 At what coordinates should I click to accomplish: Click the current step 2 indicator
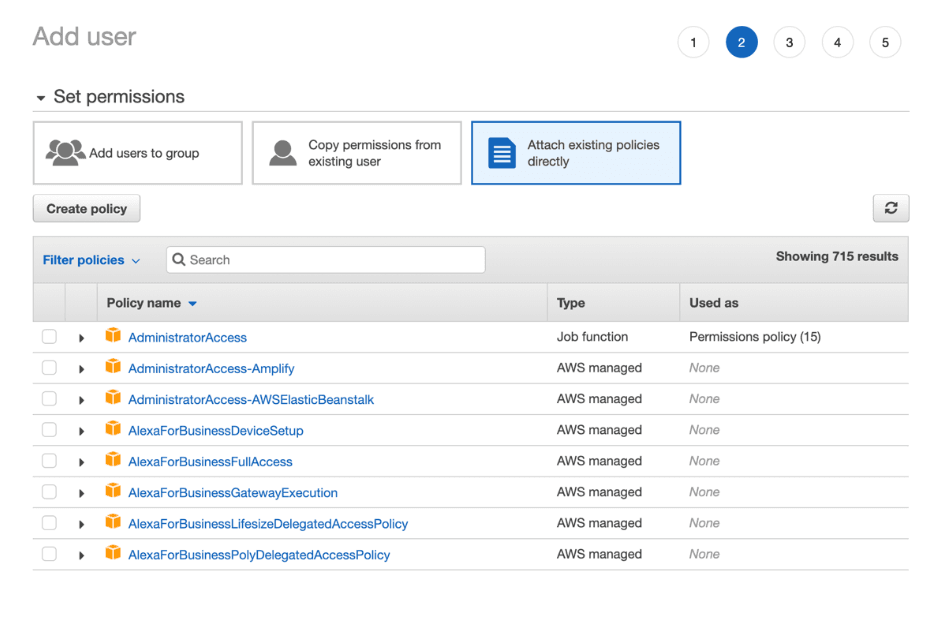click(742, 42)
